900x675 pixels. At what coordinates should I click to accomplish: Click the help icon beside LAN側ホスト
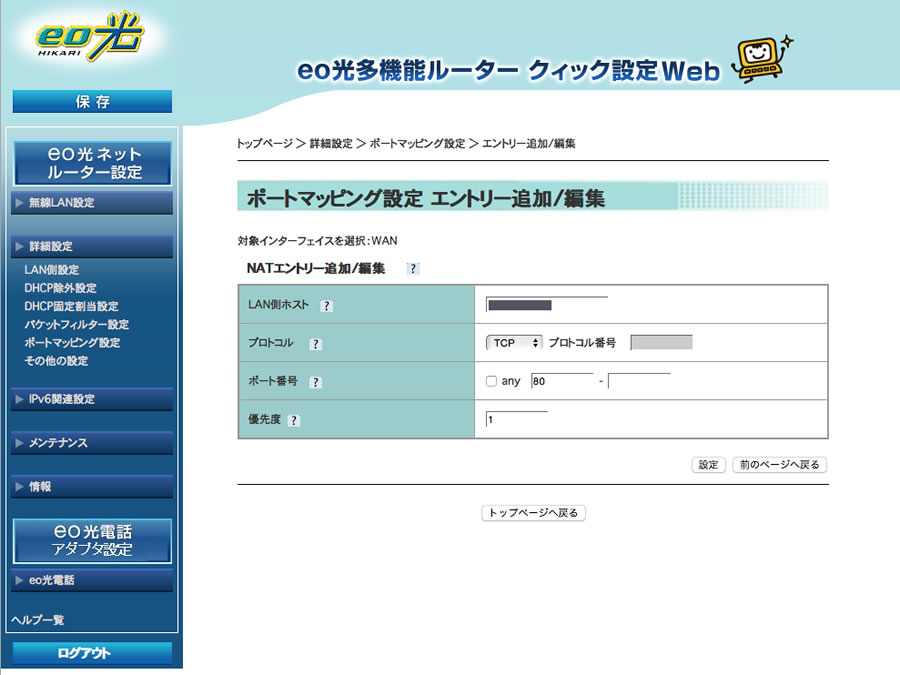coord(326,306)
